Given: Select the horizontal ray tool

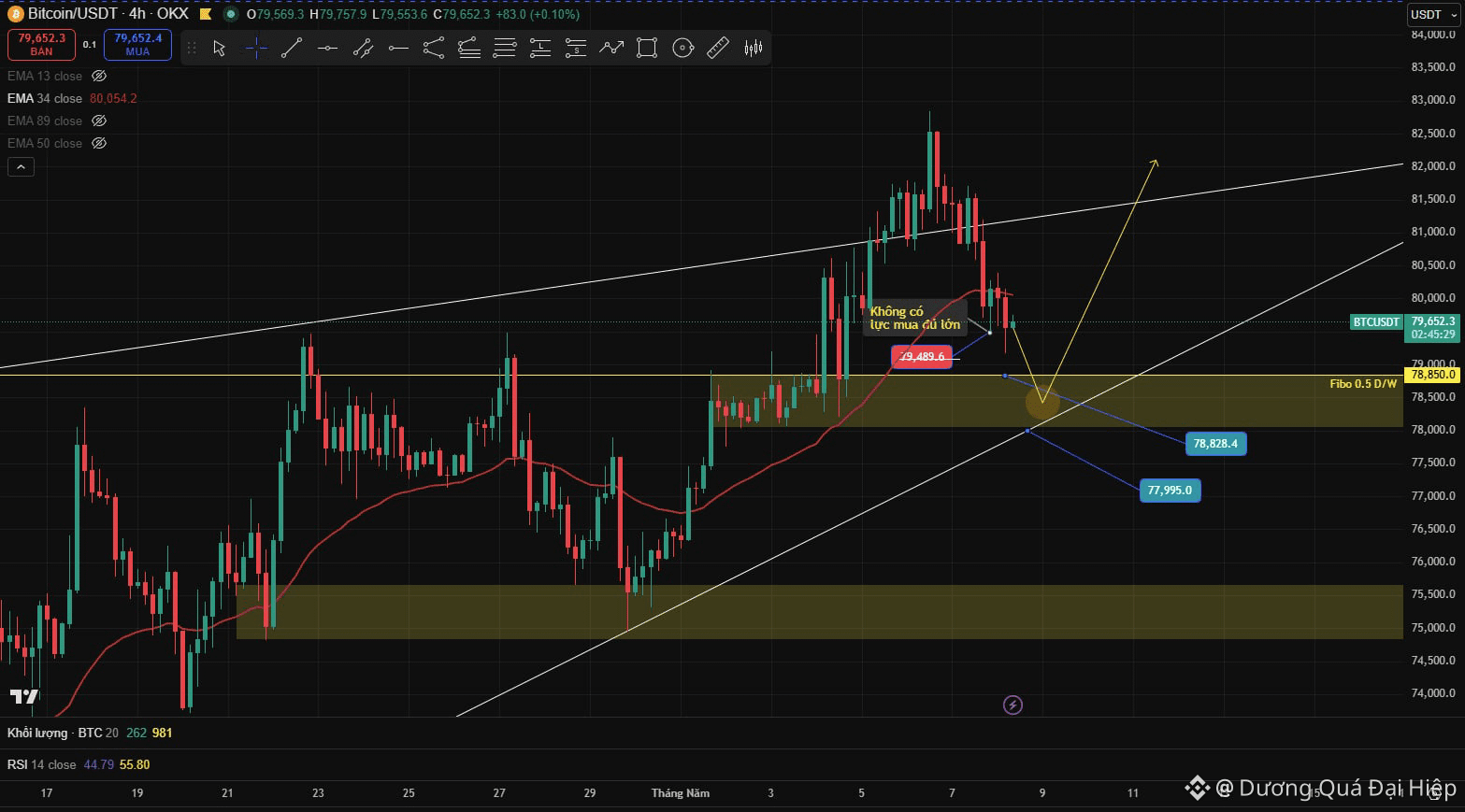Looking at the screenshot, I should [398, 48].
